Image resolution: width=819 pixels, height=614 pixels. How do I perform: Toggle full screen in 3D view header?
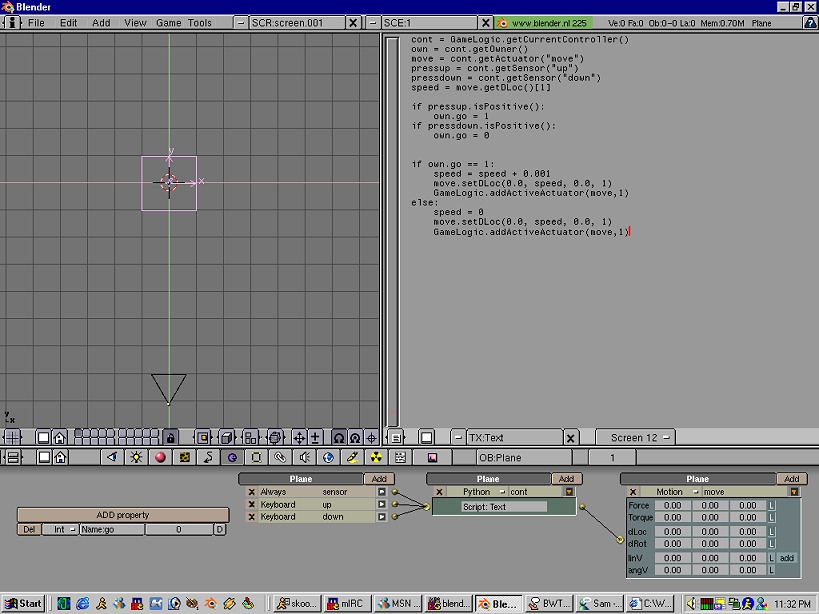tap(44, 438)
